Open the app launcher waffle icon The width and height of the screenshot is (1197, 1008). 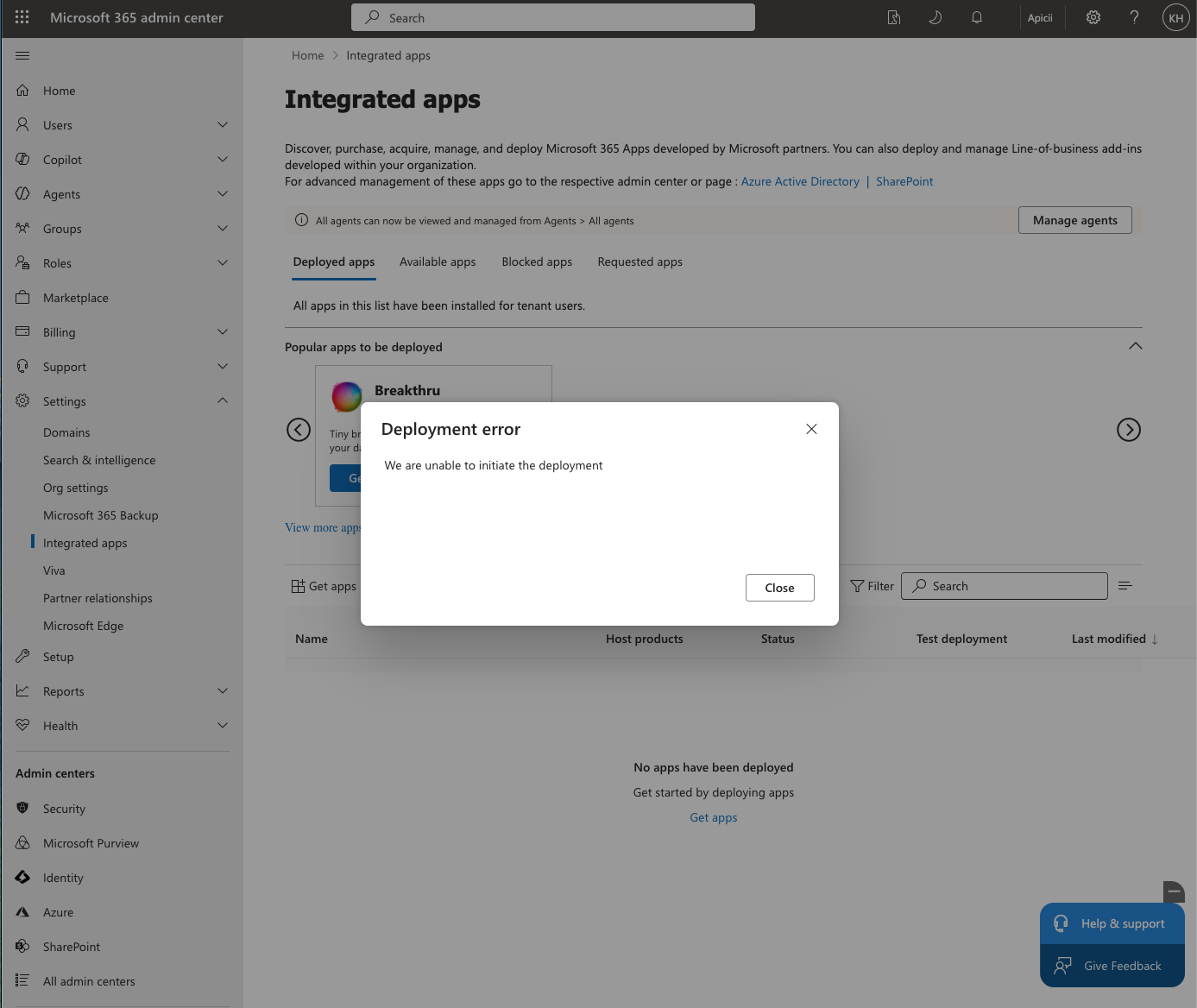(x=22, y=17)
